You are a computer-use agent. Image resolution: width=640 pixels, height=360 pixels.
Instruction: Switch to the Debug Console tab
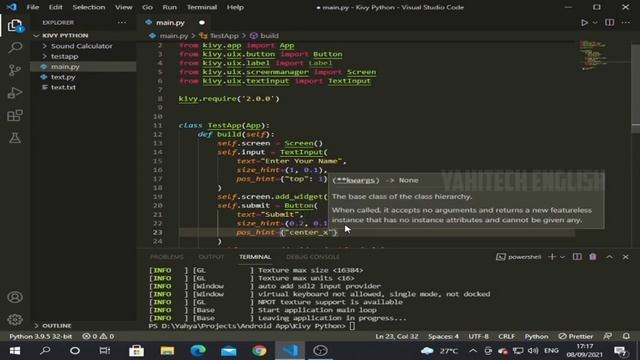pos(313,257)
